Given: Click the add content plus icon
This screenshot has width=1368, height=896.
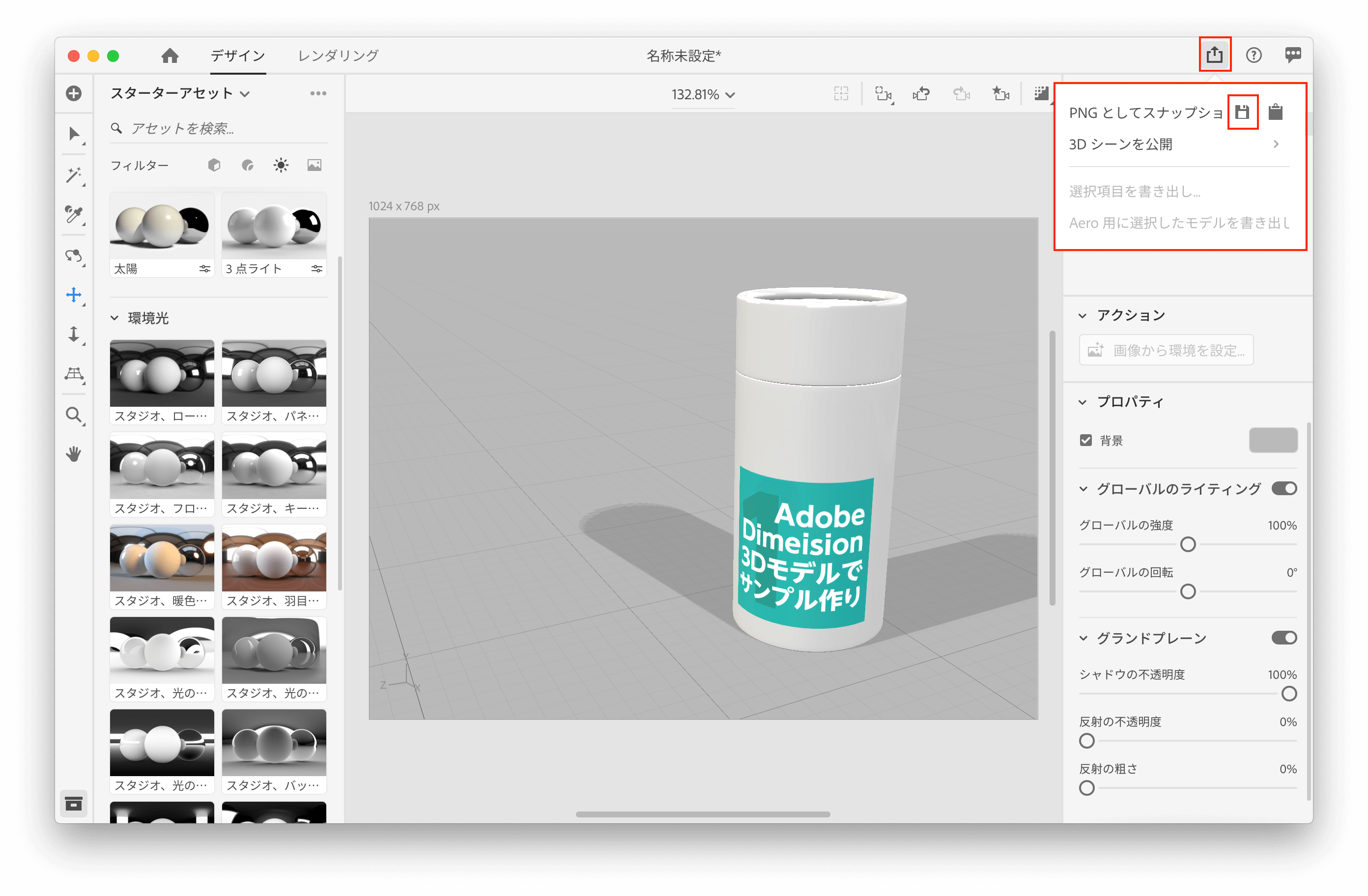Looking at the screenshot, I should [x=74, y=93].
